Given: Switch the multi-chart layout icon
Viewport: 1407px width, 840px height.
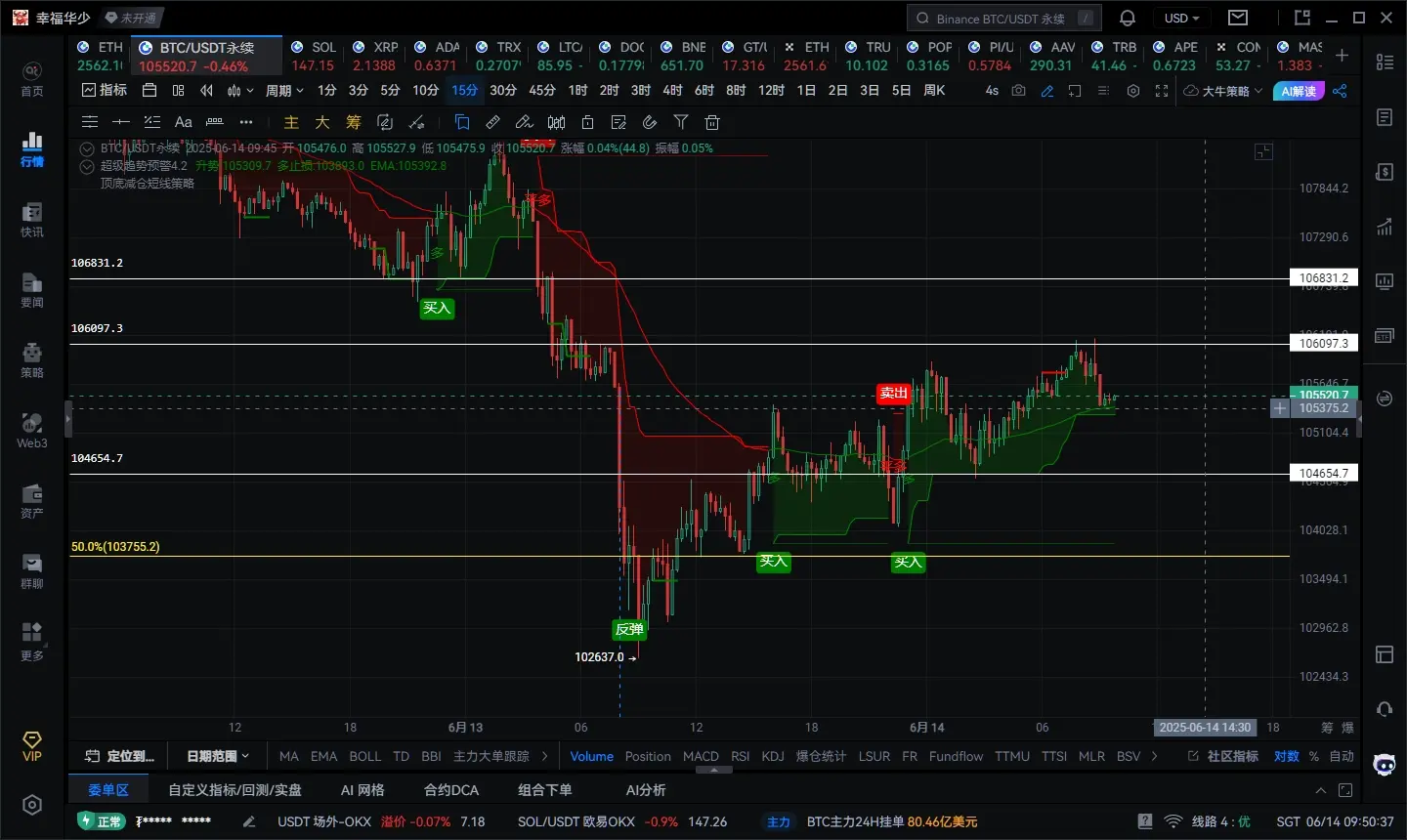Looking at the screenshot, I should click(x=178, y=91).
